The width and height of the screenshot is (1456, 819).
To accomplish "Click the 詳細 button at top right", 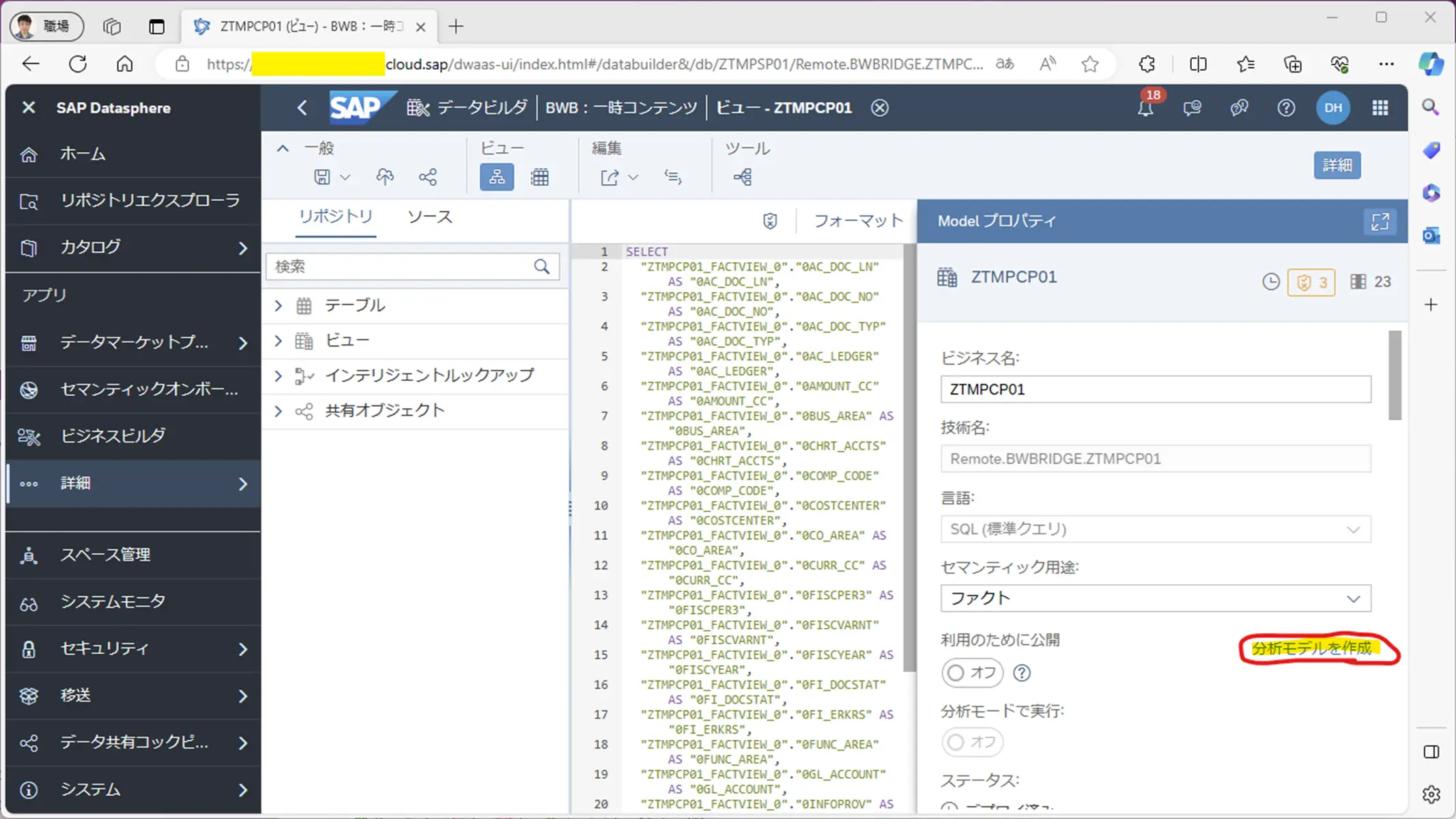I will point(1337,165).
